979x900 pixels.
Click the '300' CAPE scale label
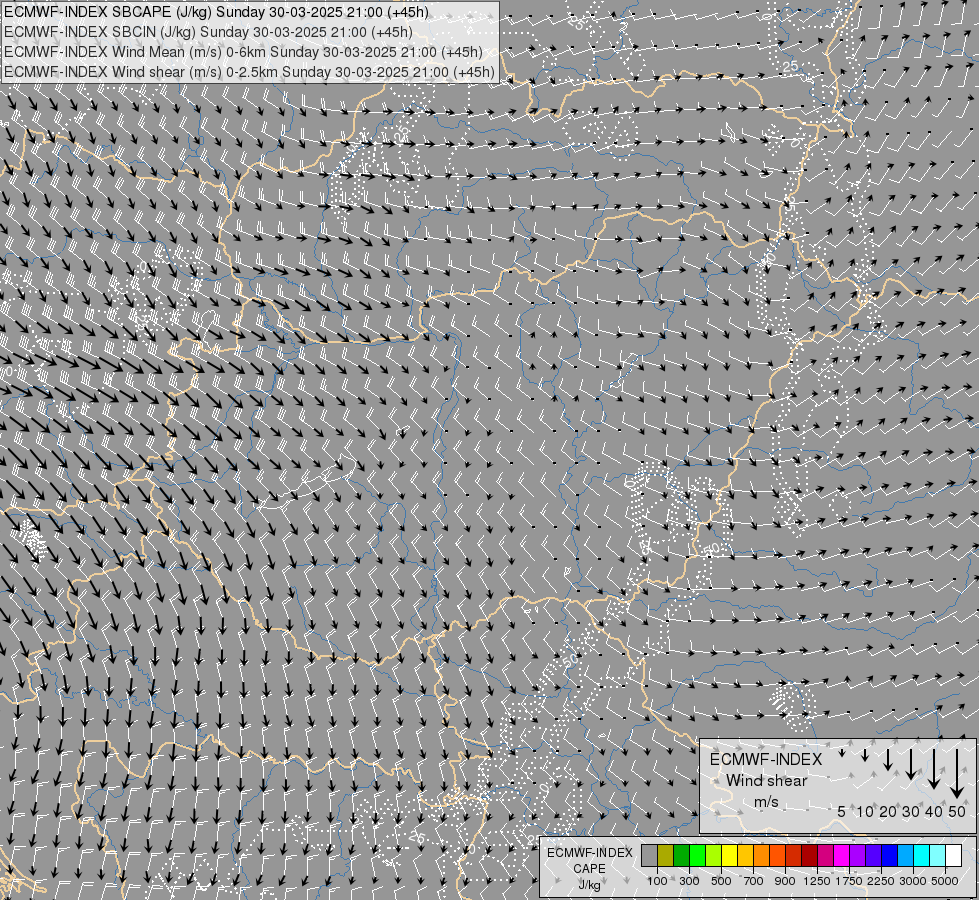[689, 881]
